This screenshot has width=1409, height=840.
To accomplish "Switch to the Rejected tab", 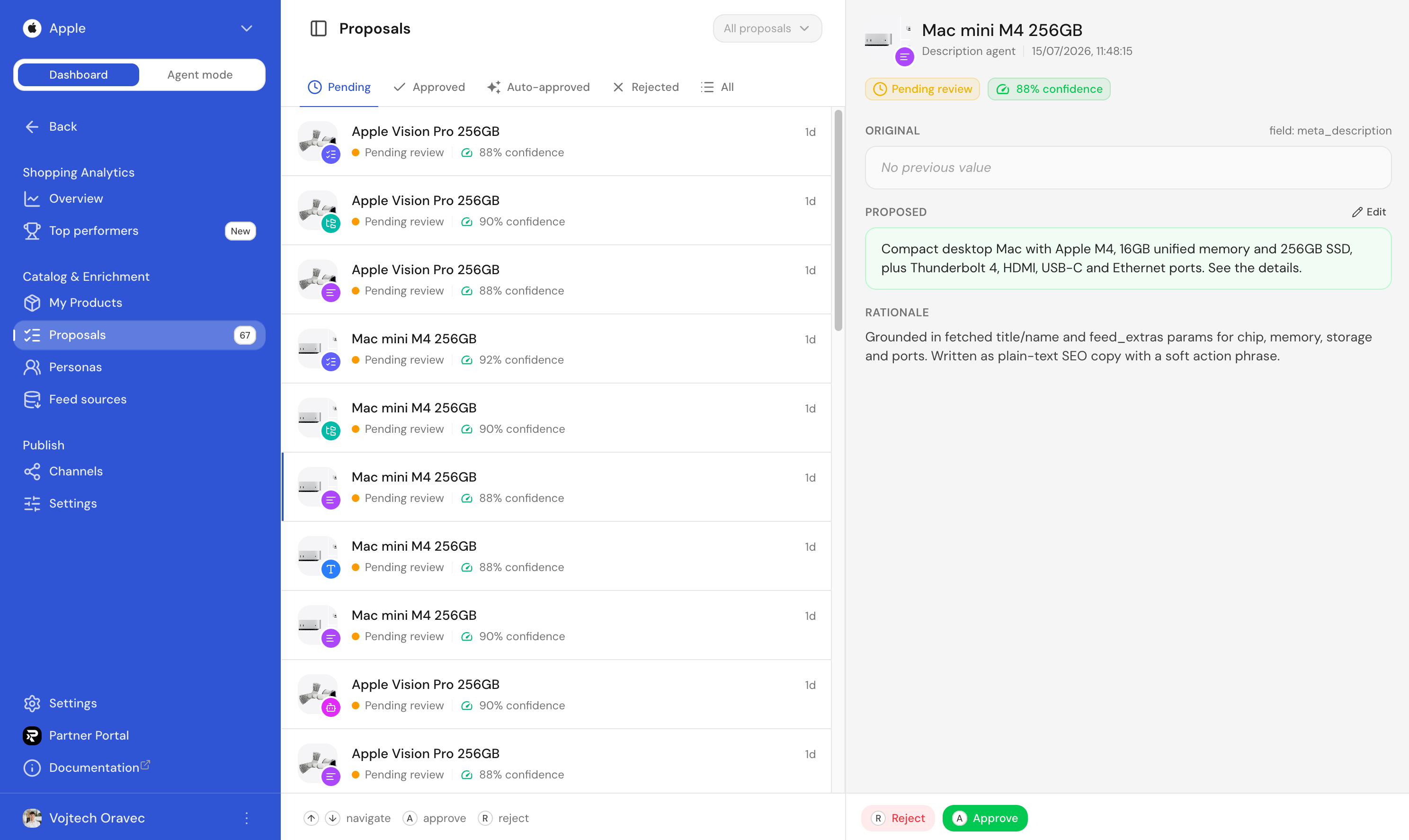I will (646, 87).
